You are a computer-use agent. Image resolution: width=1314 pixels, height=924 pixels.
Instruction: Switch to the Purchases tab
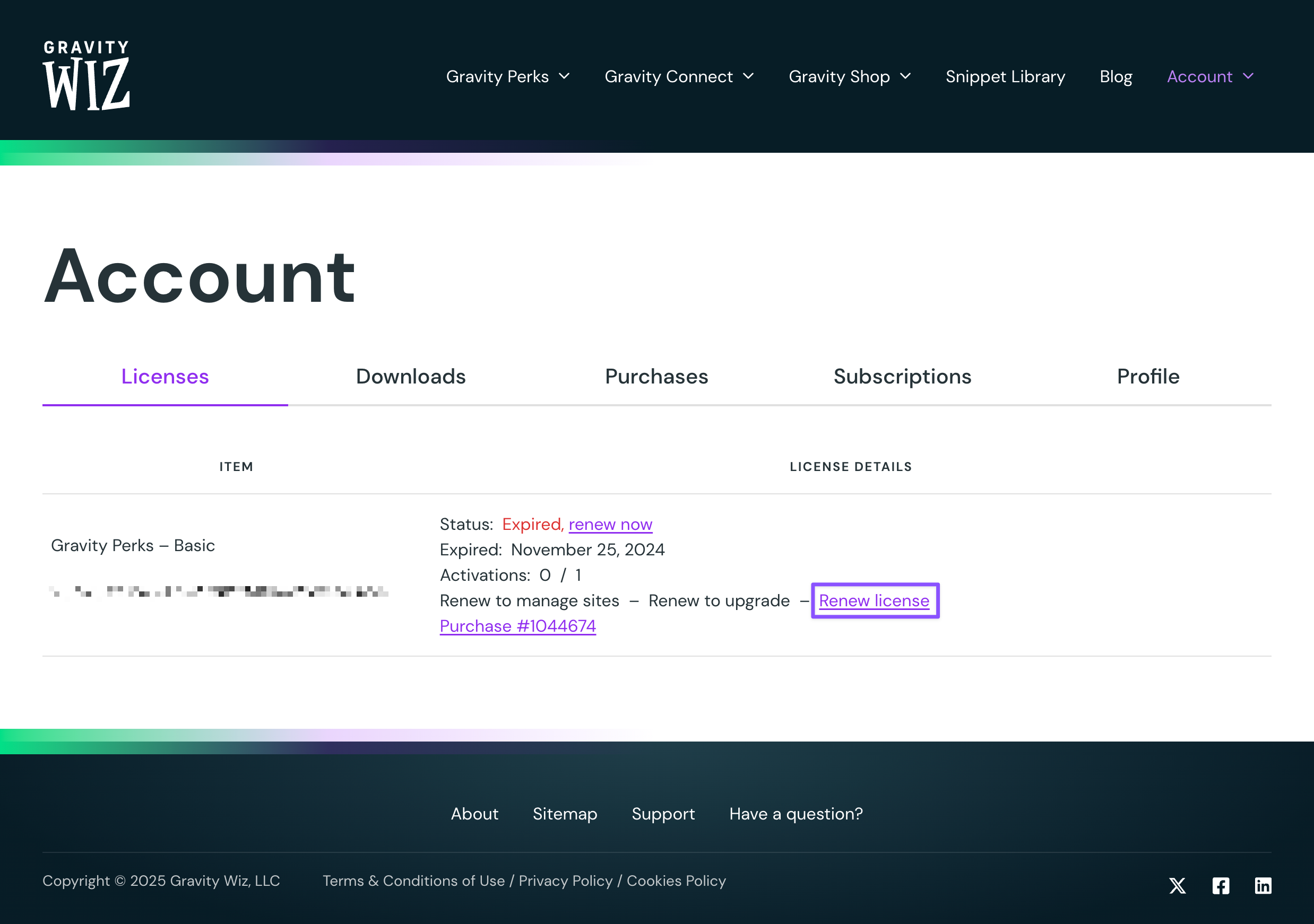pos(656,377)
